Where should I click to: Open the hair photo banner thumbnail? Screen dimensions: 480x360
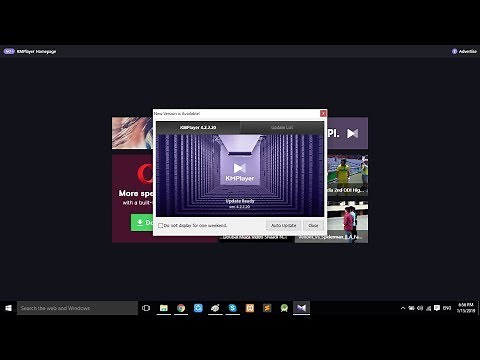[132, 133]
